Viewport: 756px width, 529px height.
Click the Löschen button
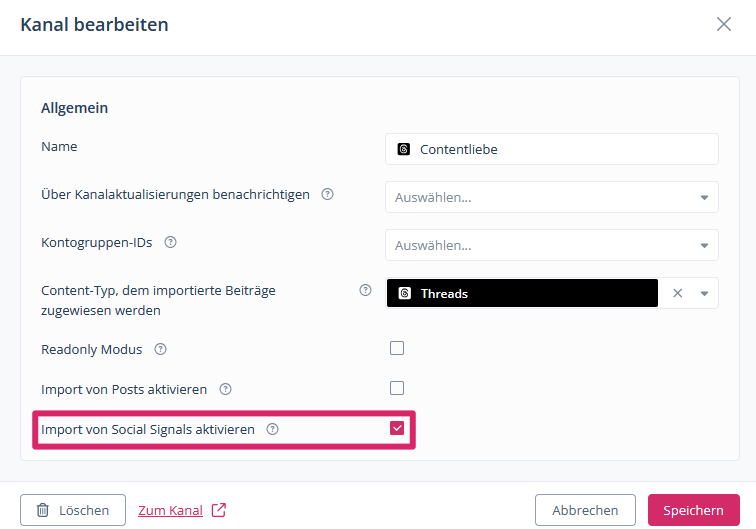[x=73, y=510]
